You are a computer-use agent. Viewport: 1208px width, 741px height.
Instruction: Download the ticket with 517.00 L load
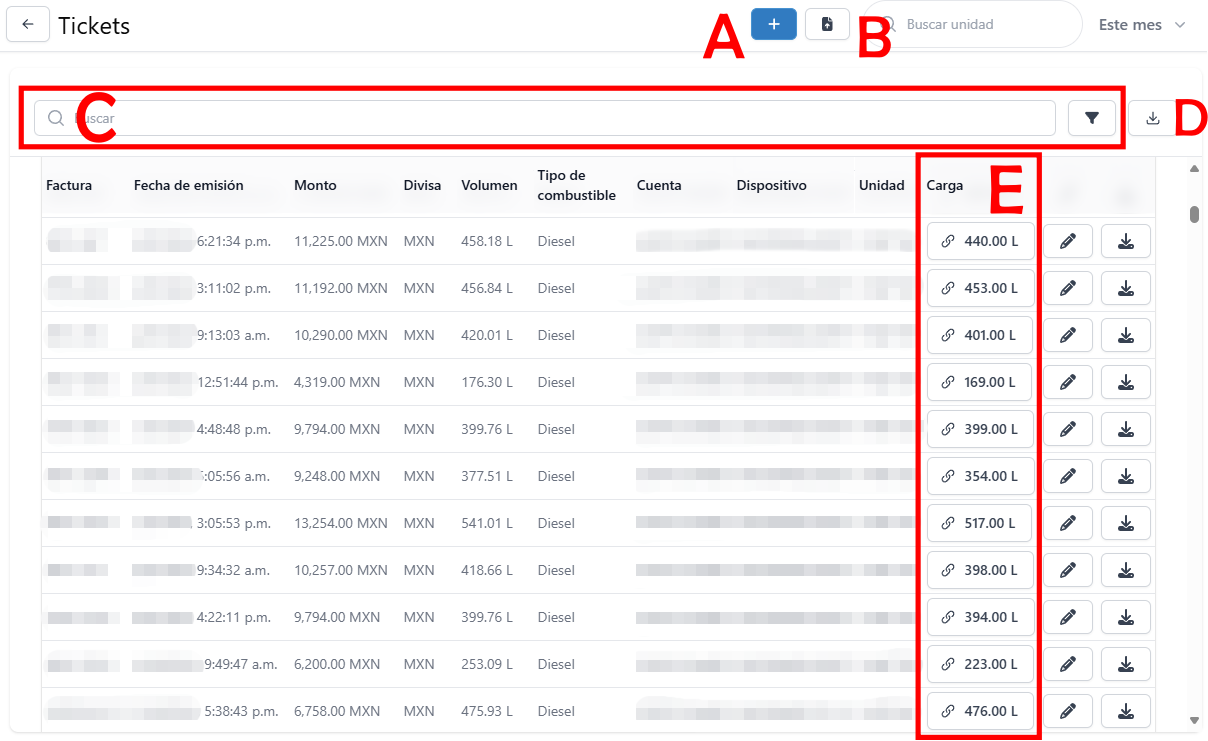click(x=1125, y=523)
